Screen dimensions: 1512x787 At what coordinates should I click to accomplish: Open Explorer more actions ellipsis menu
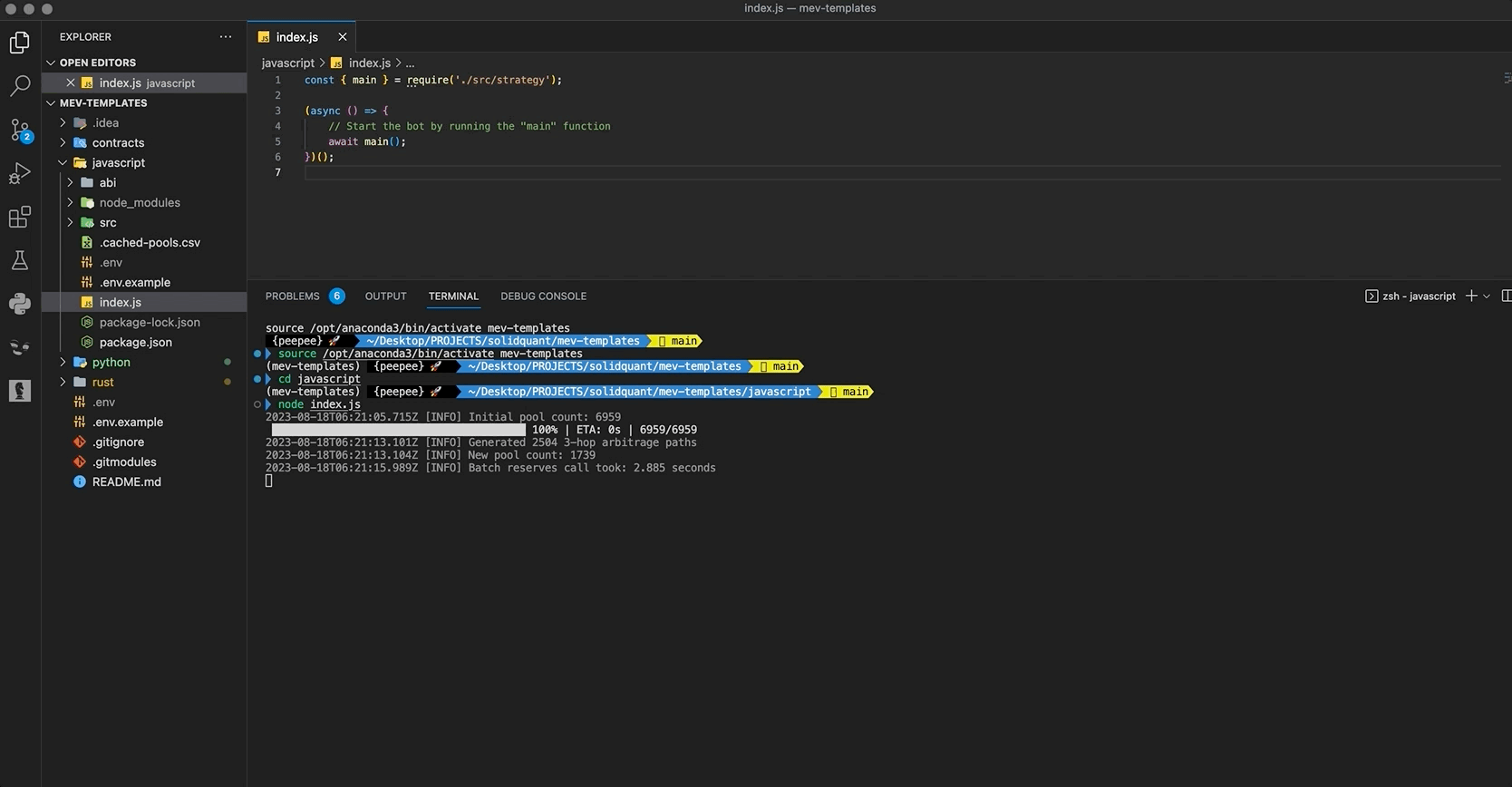coord(225,37)
